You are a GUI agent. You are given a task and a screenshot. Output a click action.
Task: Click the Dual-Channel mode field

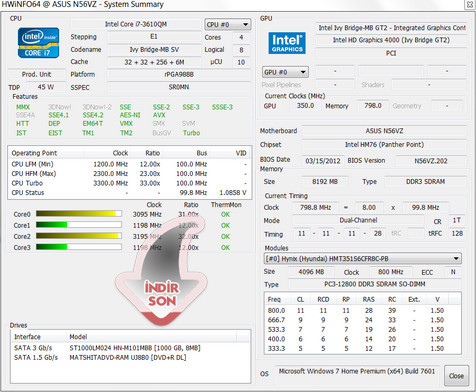358,220
